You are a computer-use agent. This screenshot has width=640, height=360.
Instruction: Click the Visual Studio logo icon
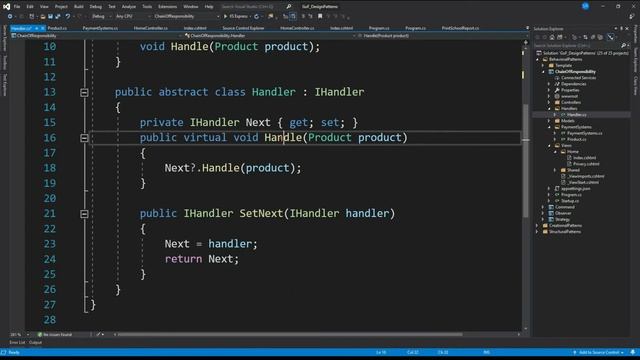point(6,7)
